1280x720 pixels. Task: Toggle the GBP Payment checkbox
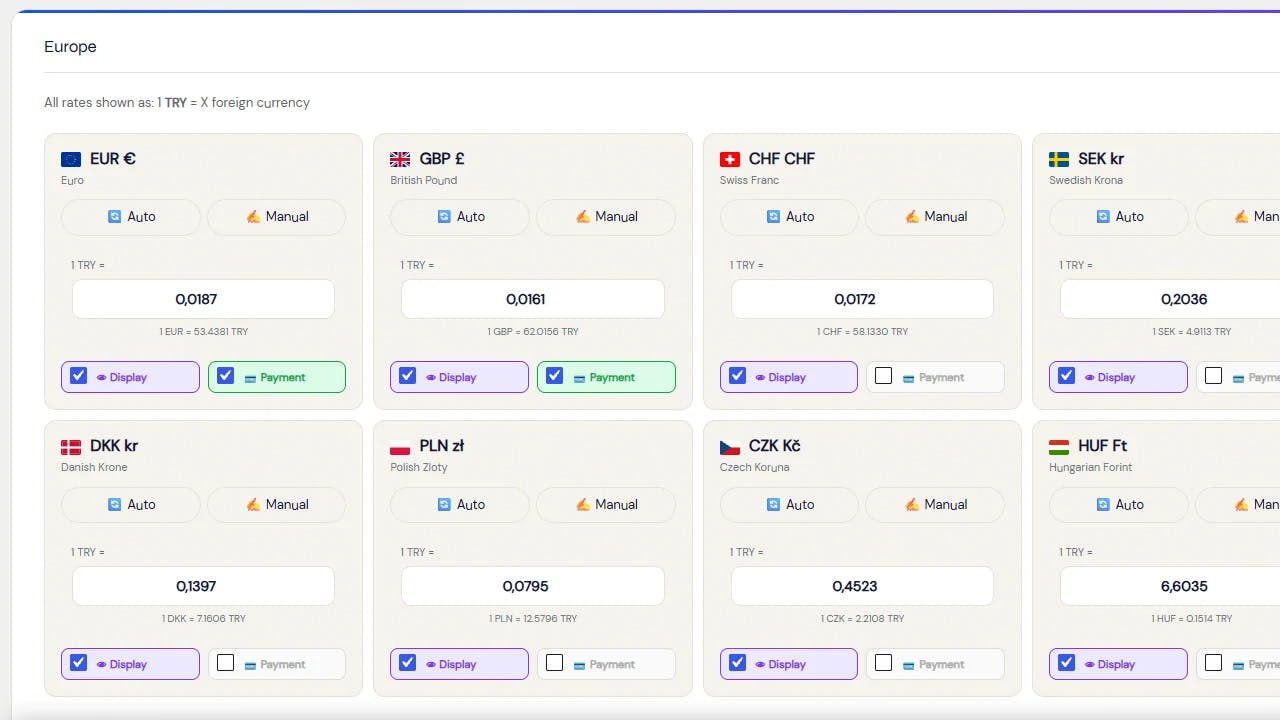click(x=554, y=376)
